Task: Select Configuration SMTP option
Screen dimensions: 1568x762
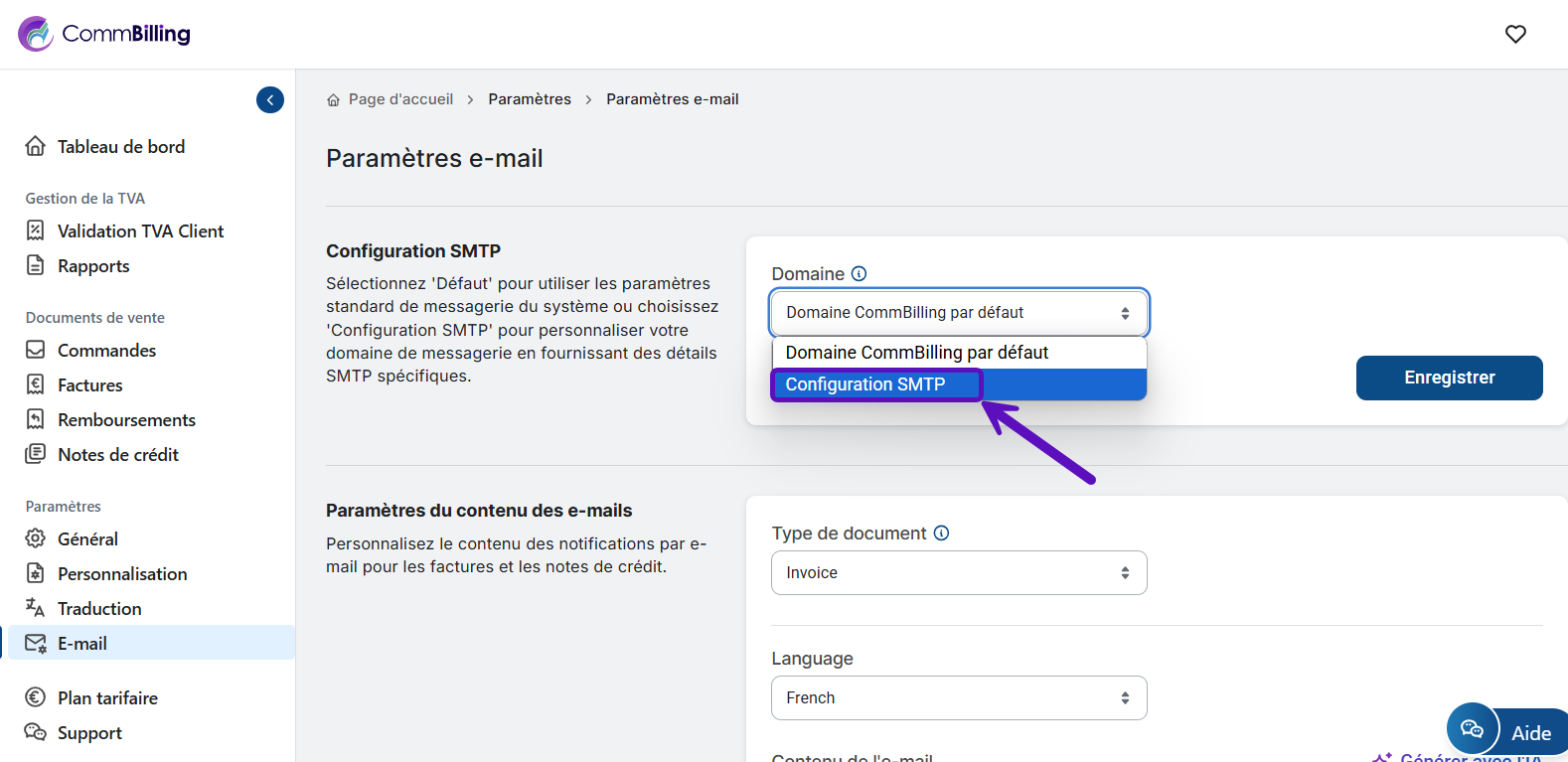Action: [x=865, y=384]
